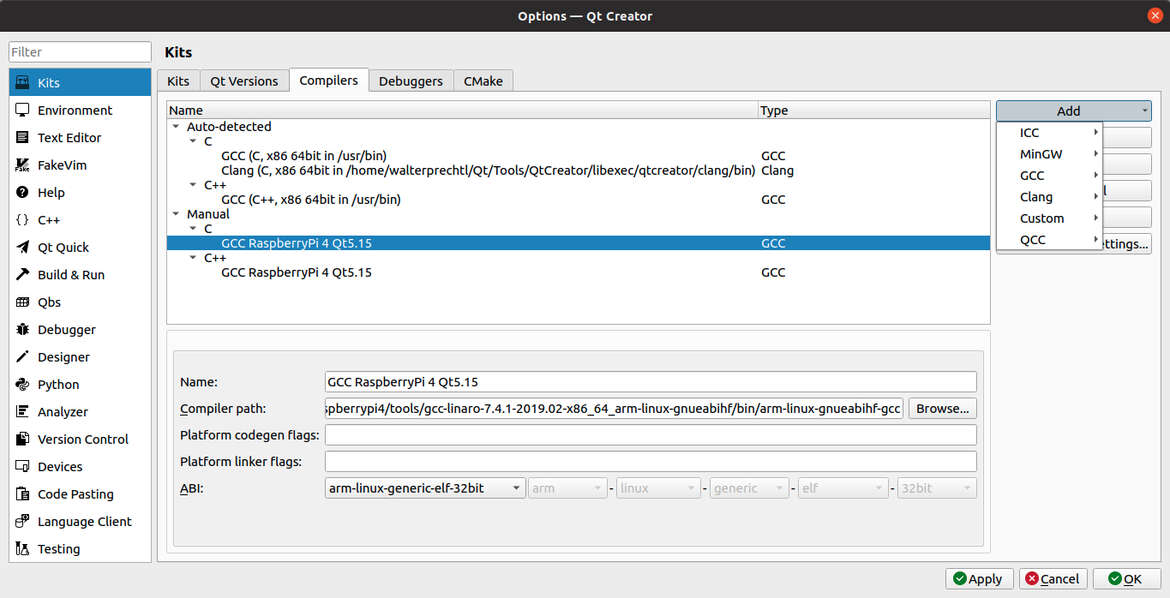1170x598 pixels.
Task: Collapse the Manual tree group
Action: (176, 214)
